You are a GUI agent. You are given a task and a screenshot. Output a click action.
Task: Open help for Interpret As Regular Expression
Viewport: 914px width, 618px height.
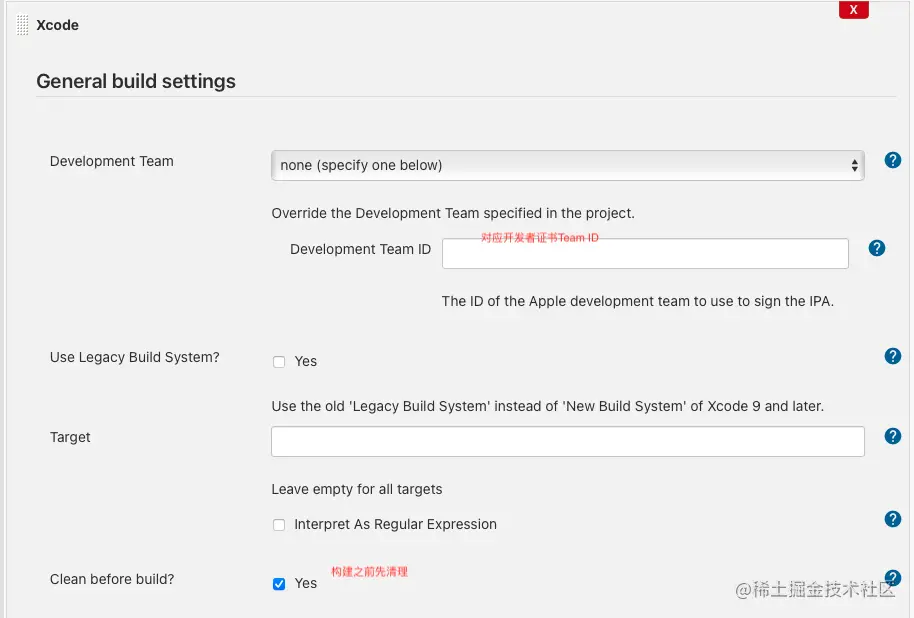(x=893, y=519)
